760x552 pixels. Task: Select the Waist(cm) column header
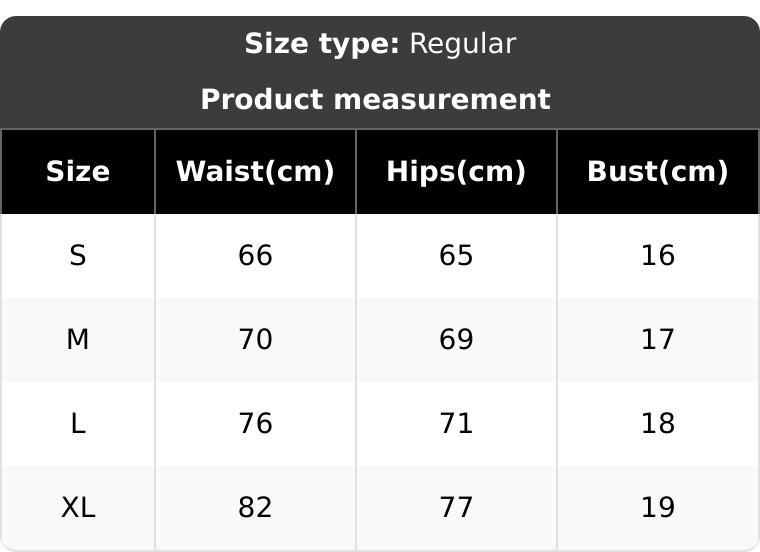[x=255, y=172]
